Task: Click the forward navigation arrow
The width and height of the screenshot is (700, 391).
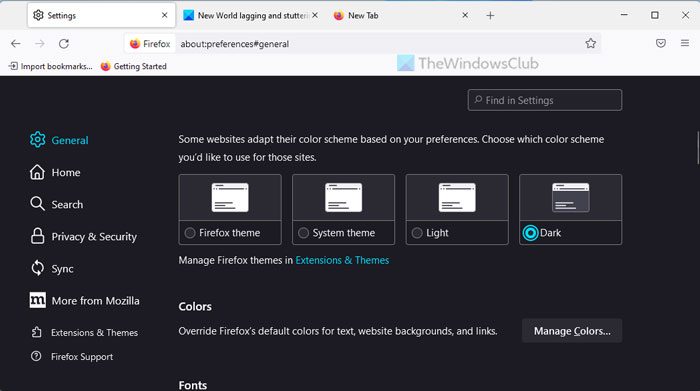Action: pyautogui.click(x=40, y=43)
